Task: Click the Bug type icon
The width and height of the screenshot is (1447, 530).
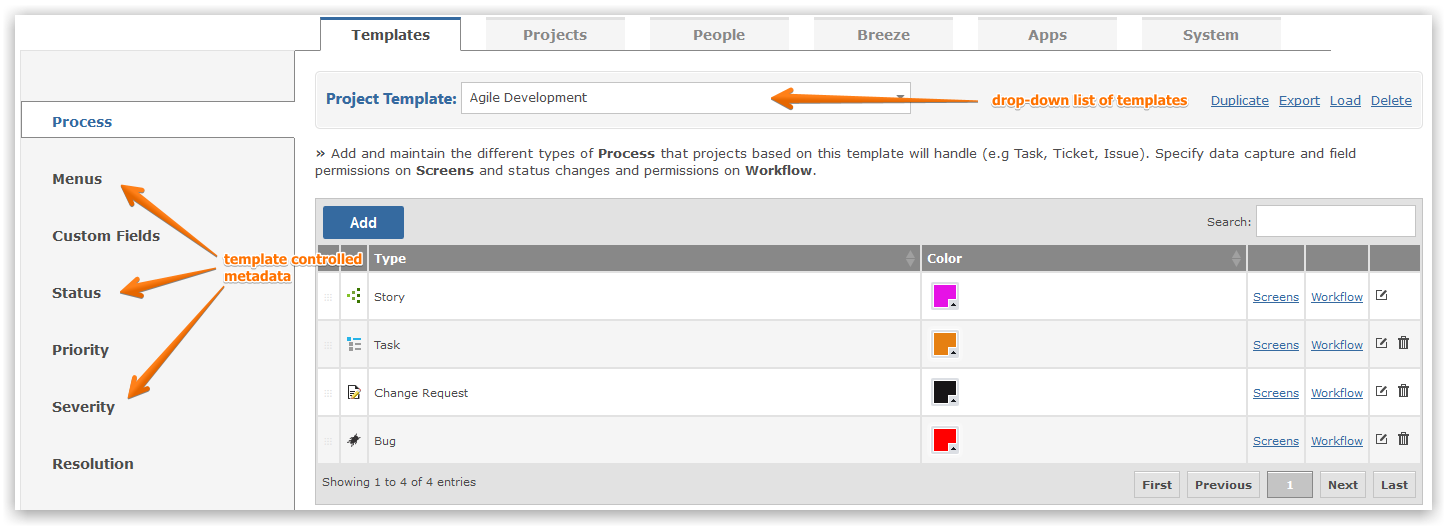Action: click(x=354, y=440)
